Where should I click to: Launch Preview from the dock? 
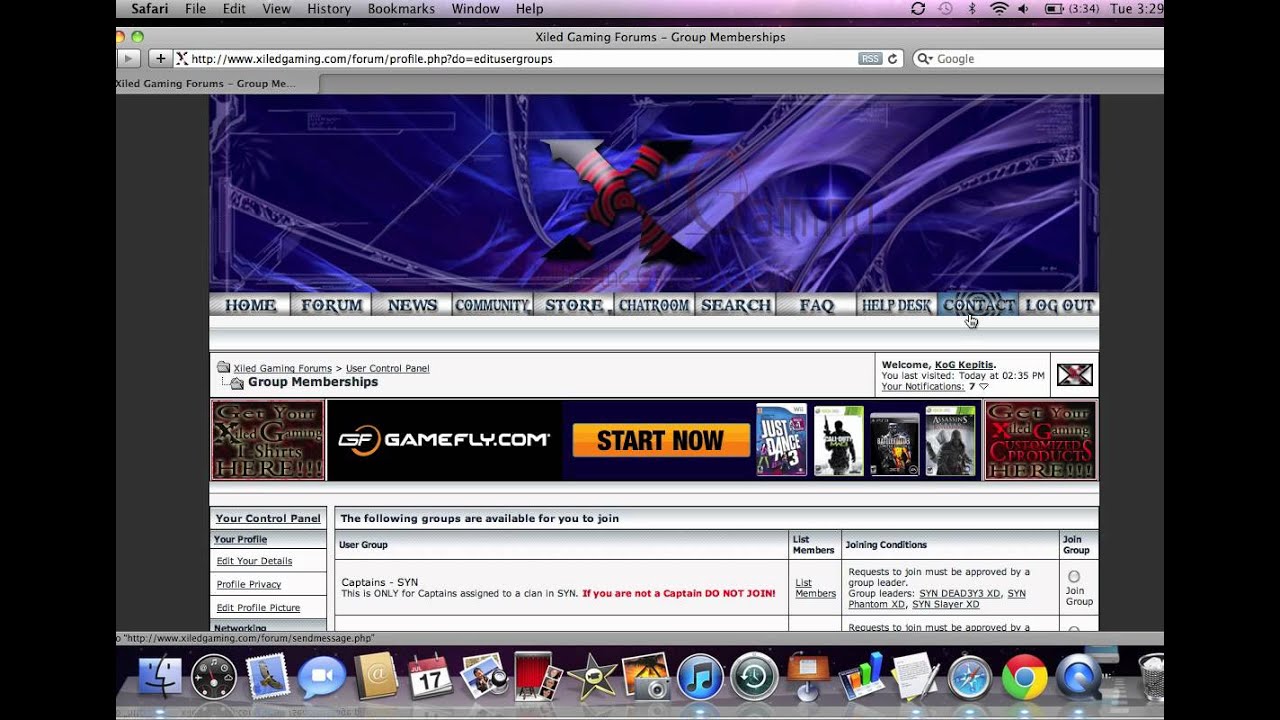[484, 677]
